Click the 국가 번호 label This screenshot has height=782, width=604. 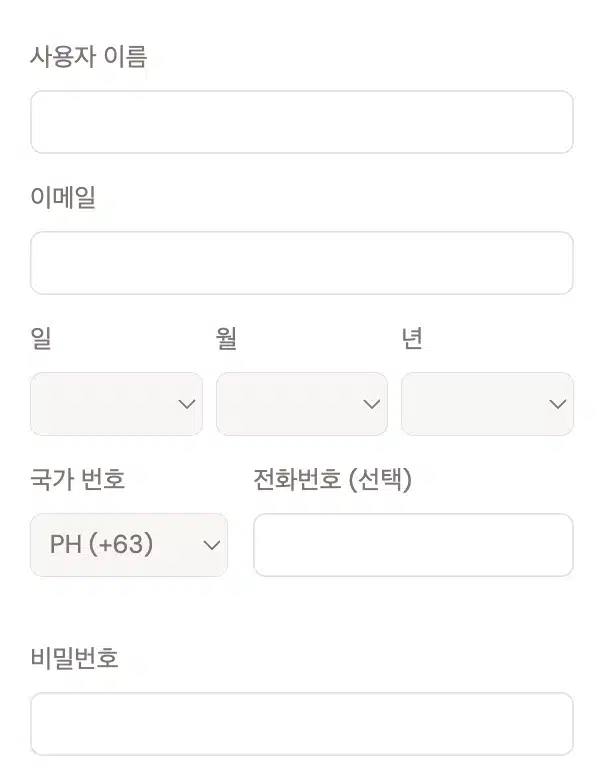pos(77,479)
